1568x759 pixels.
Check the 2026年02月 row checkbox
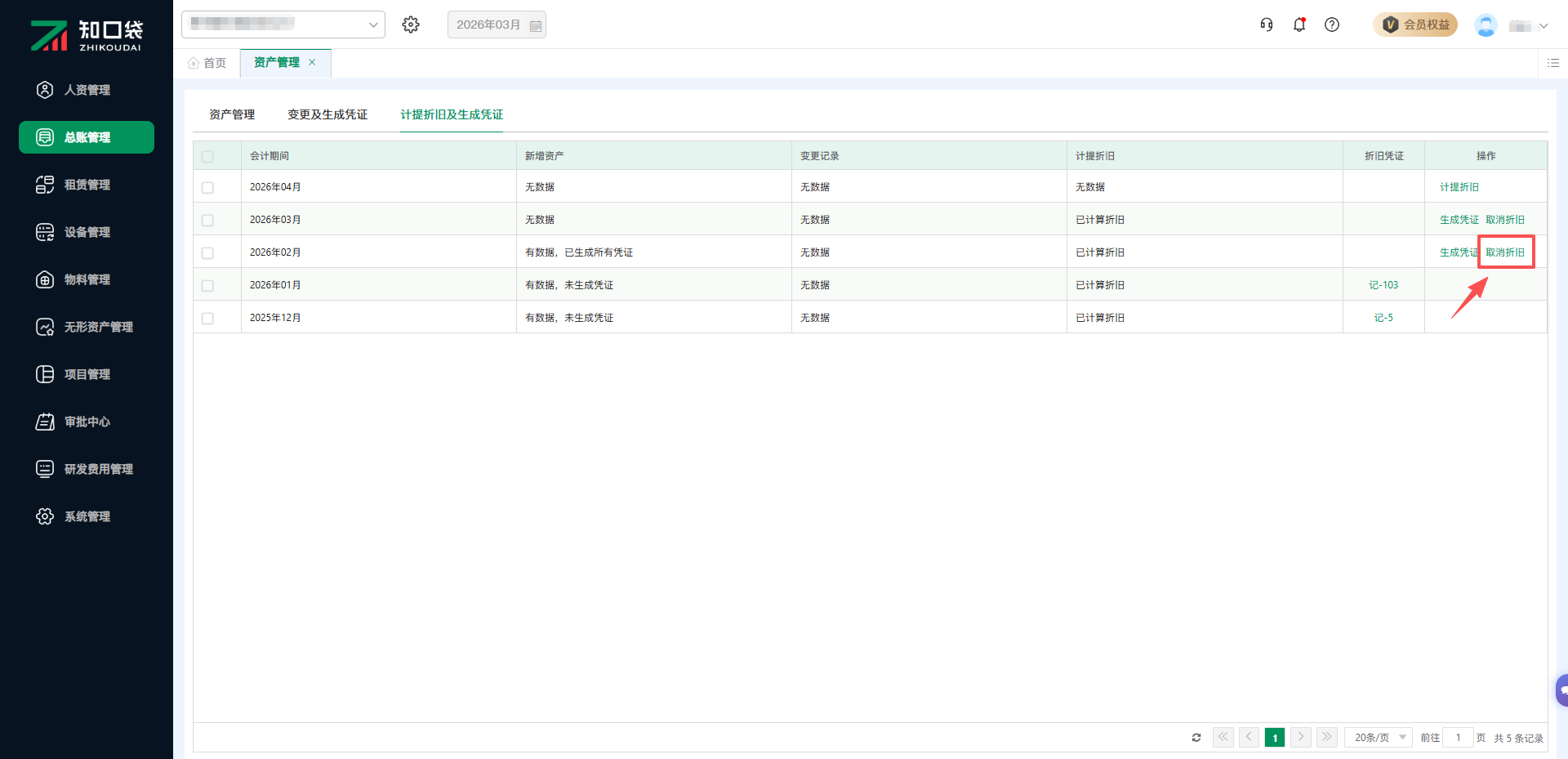[207, 253]
